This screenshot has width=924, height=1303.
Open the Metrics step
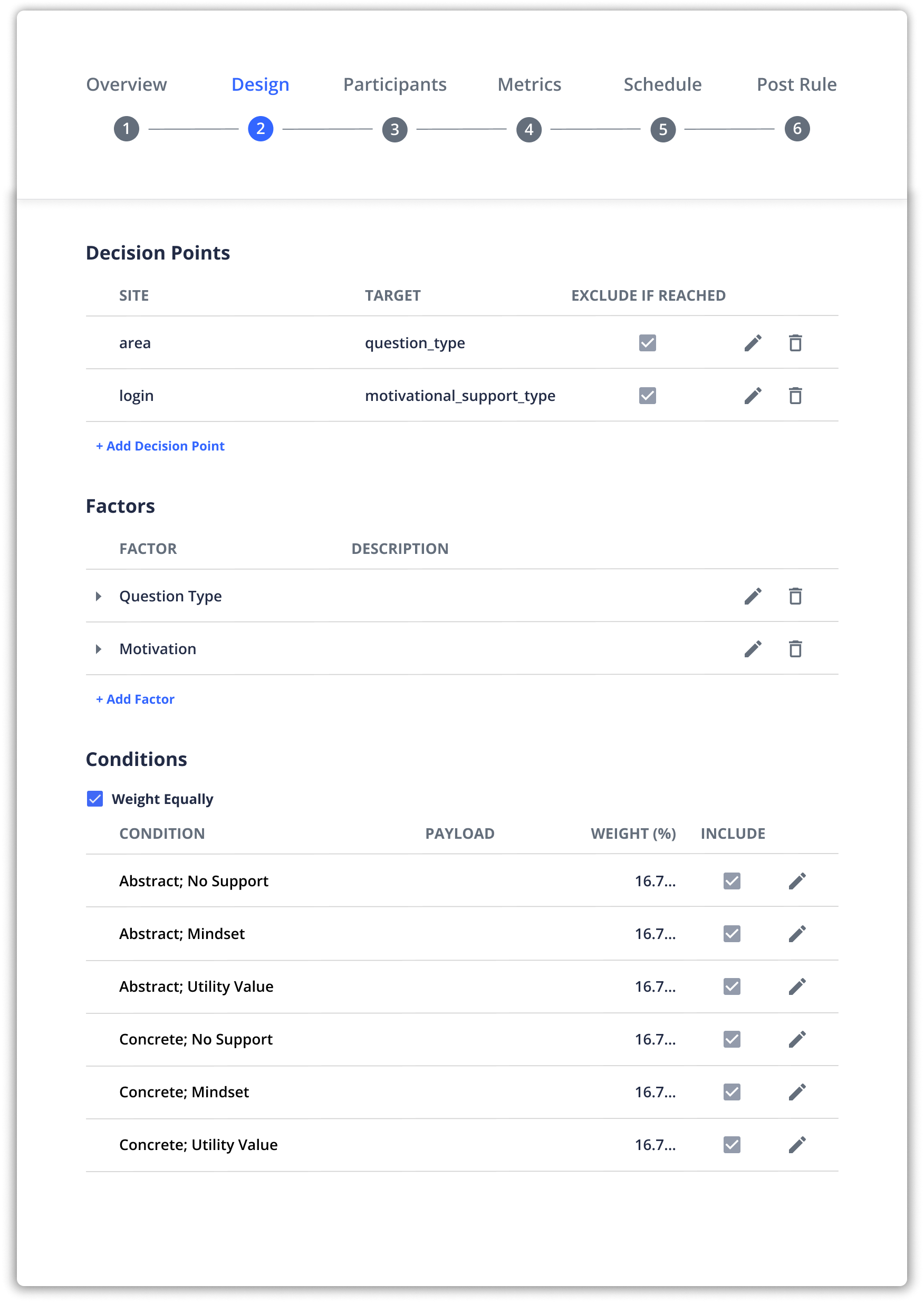tap(528, 84)
